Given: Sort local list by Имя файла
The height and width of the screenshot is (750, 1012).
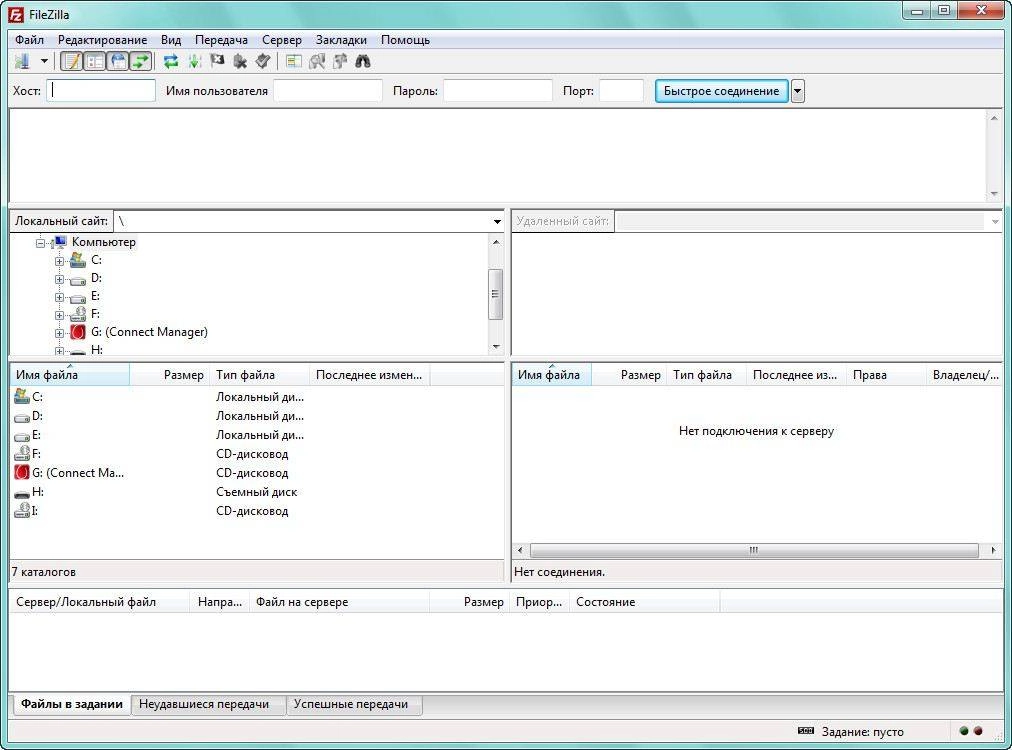Looking at the screenshot, I should tap(70, 375).
